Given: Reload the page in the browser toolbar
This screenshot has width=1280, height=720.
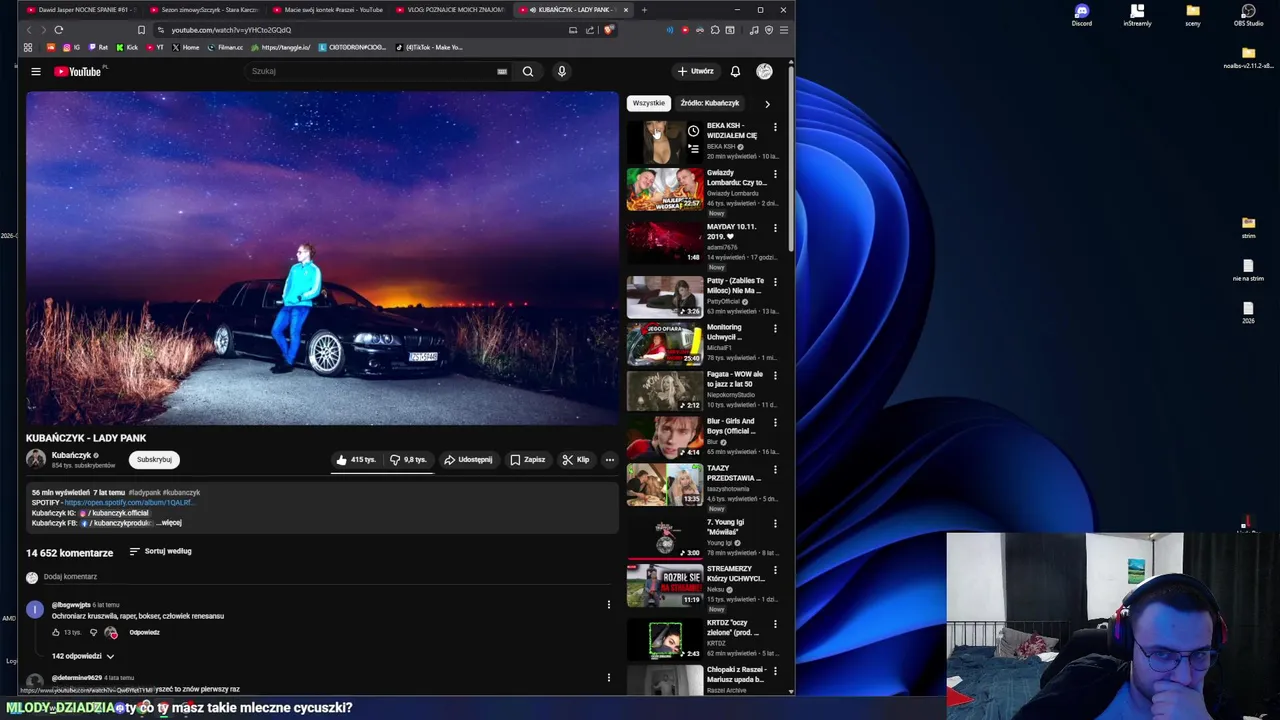Looking at the screenshot, I should (59, 30).
